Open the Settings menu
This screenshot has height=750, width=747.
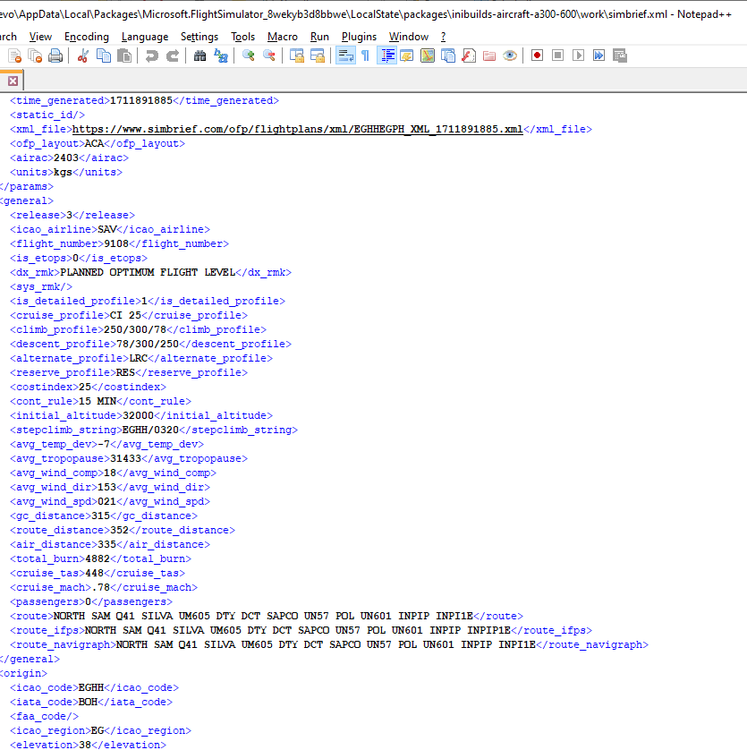(x=199, y=37)
